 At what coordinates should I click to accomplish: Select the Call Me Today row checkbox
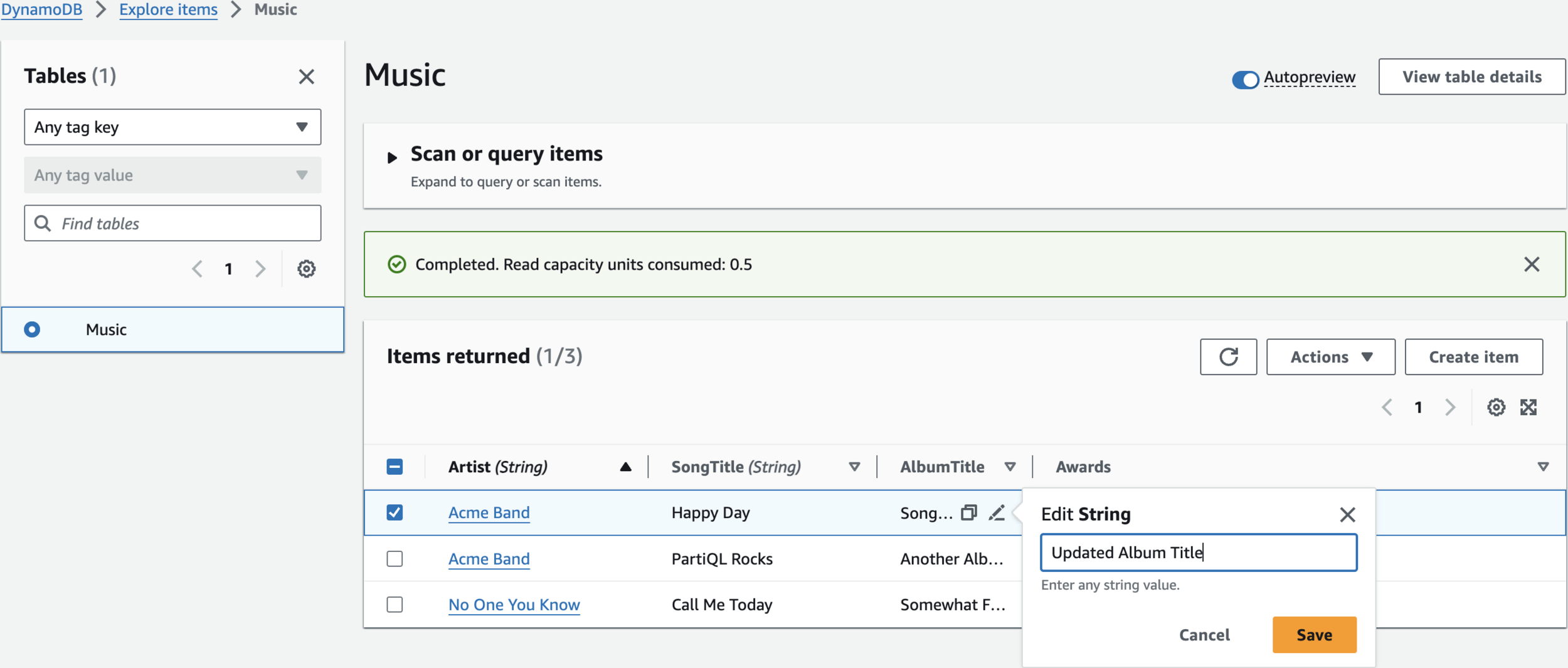[395, 605]
